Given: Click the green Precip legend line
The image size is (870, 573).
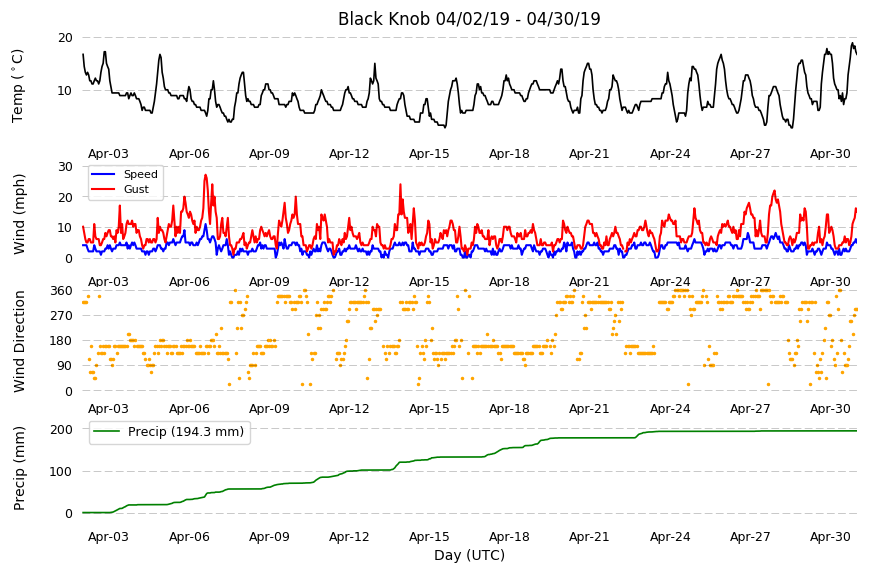Looking at the screenshot, I should pos(107,432).
